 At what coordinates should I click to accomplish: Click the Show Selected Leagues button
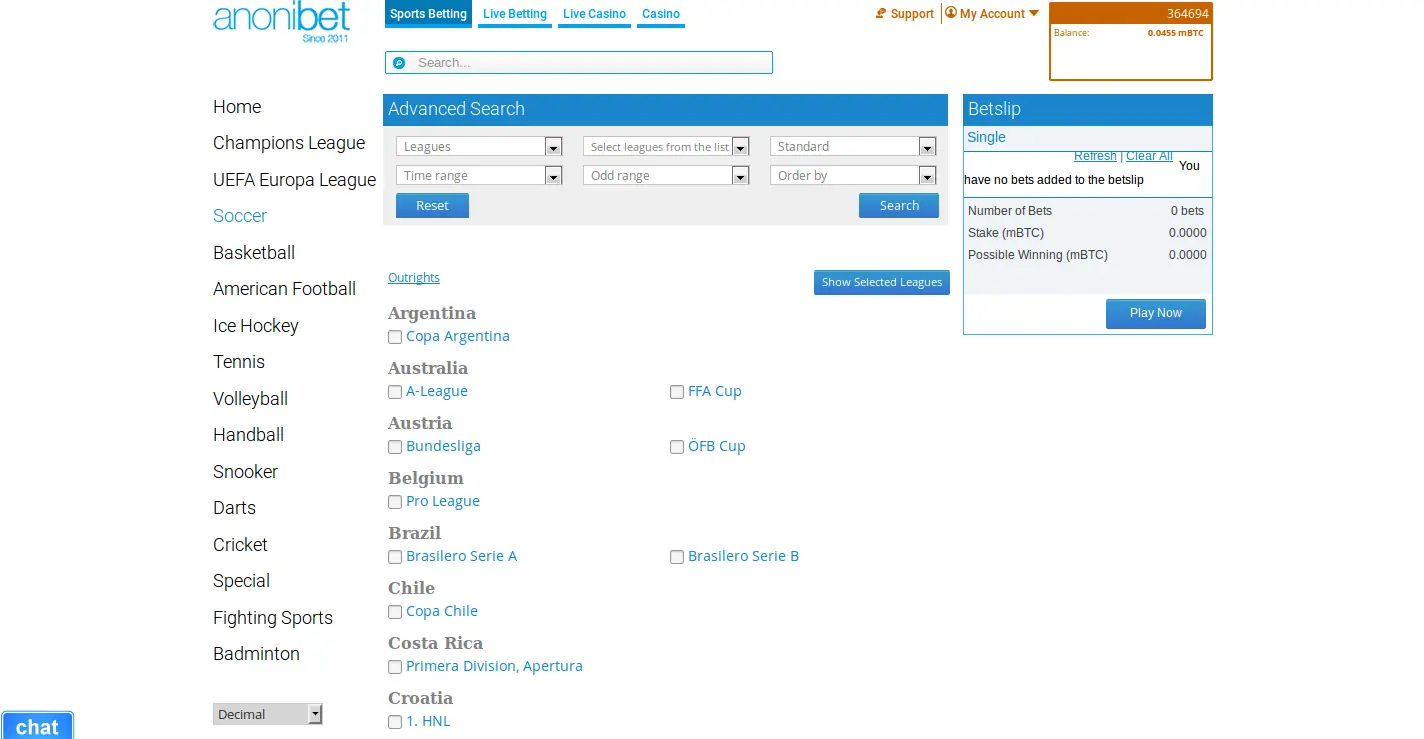pyautogui.click(x=882, y=283)
